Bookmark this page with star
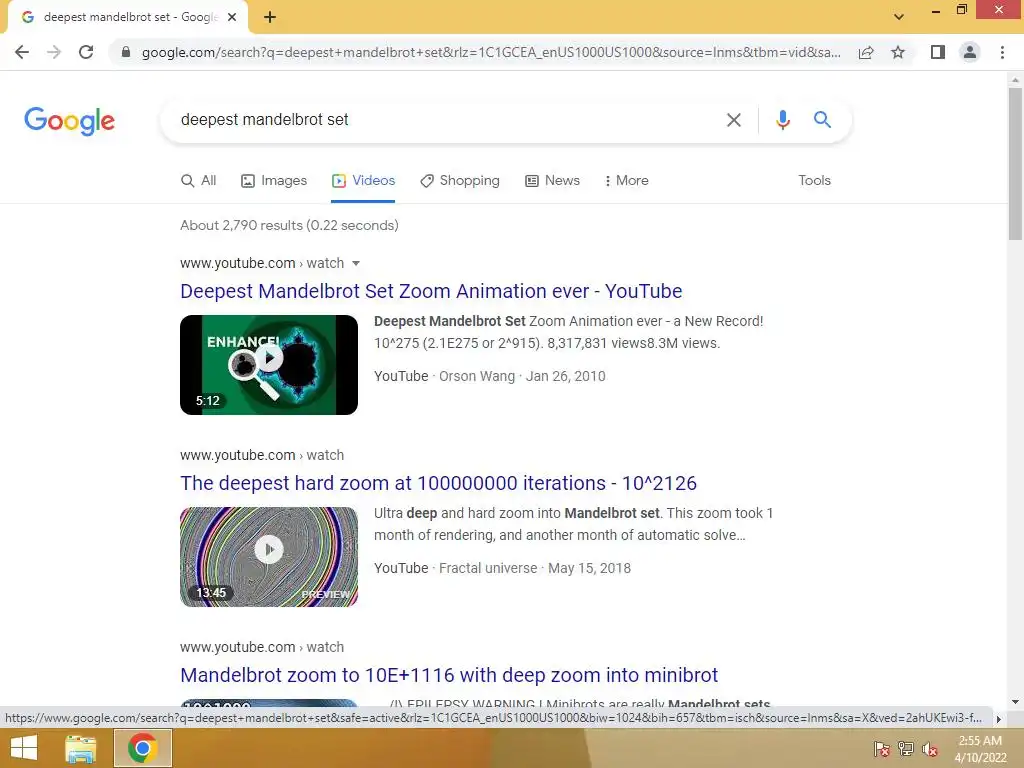1024x768 pixels. (898, 52)
